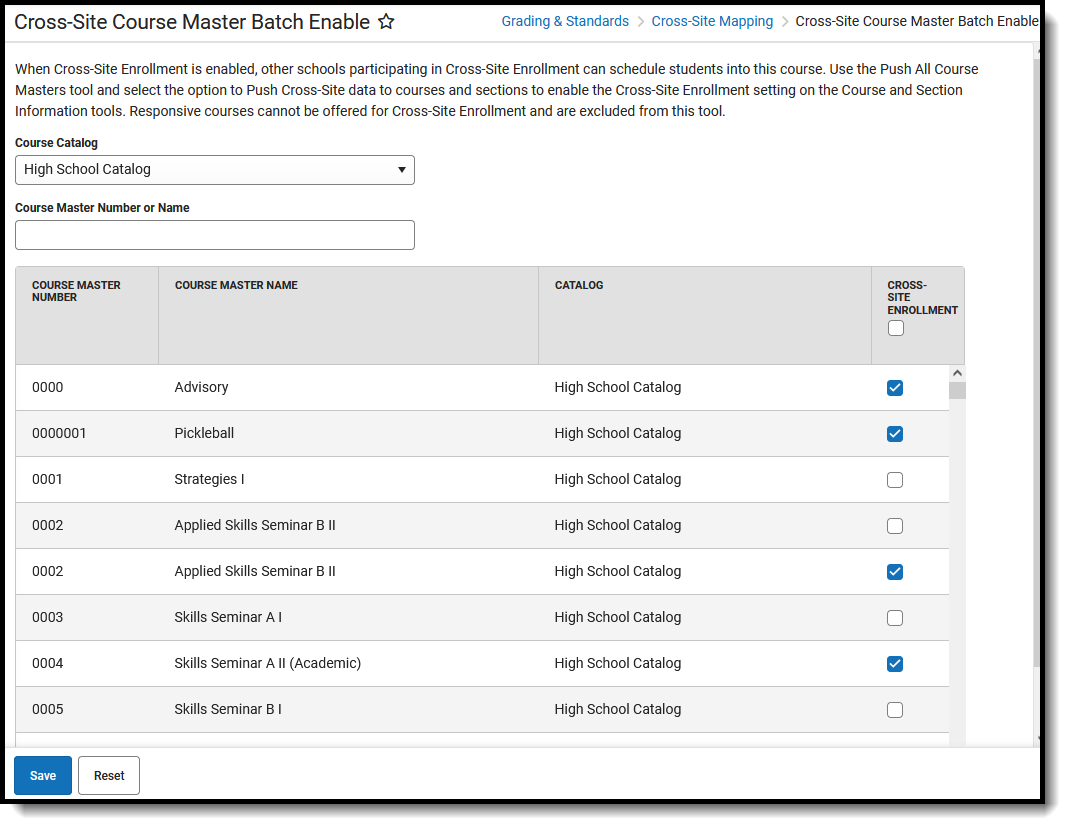Click the Reset button
This screenshot has height=829, width=1070.
click(109, 775)
